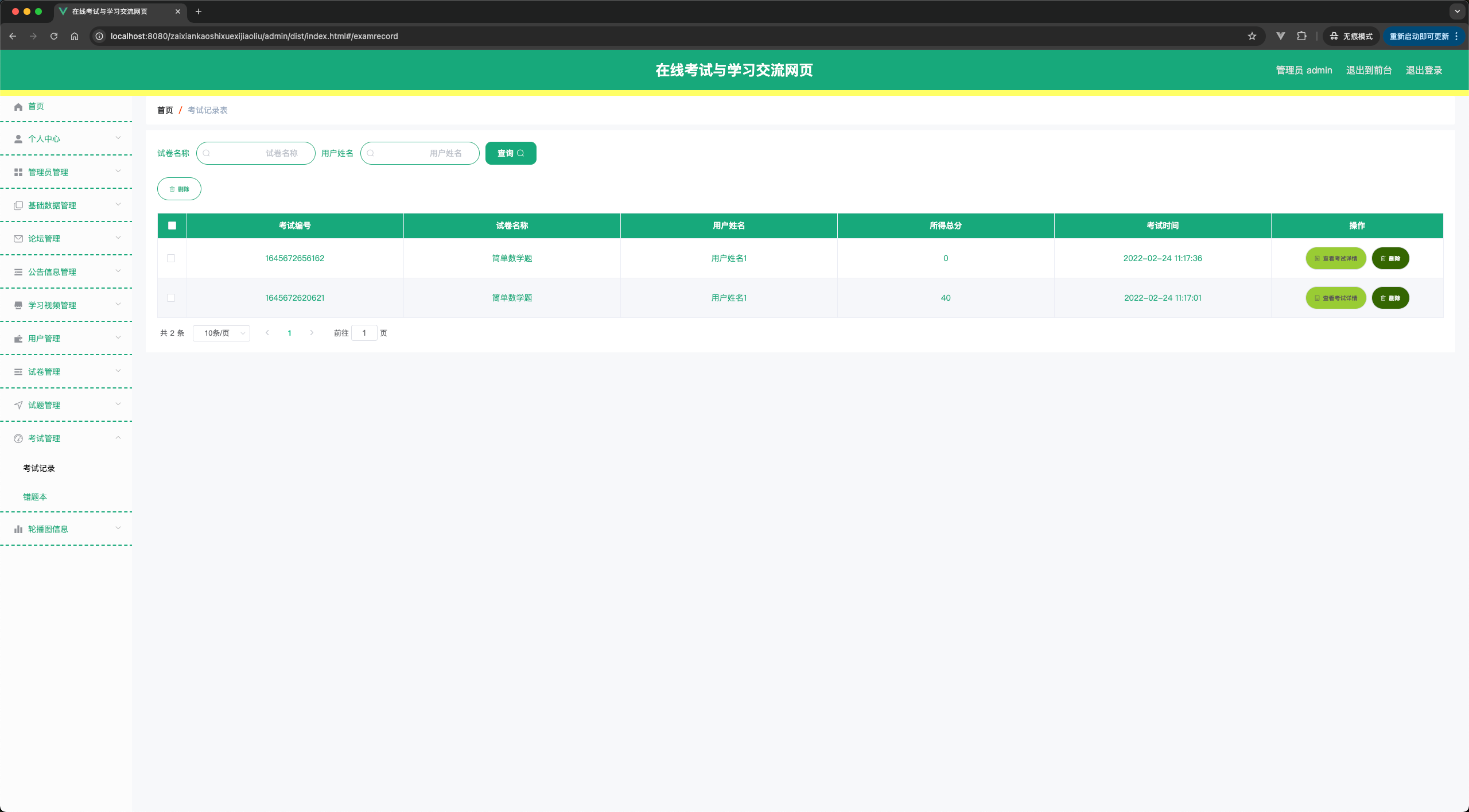Click 退出登录 in the header
The width and height of the screenshot is (1469, 812).
pyautogui.click(x=1424, y=70)
